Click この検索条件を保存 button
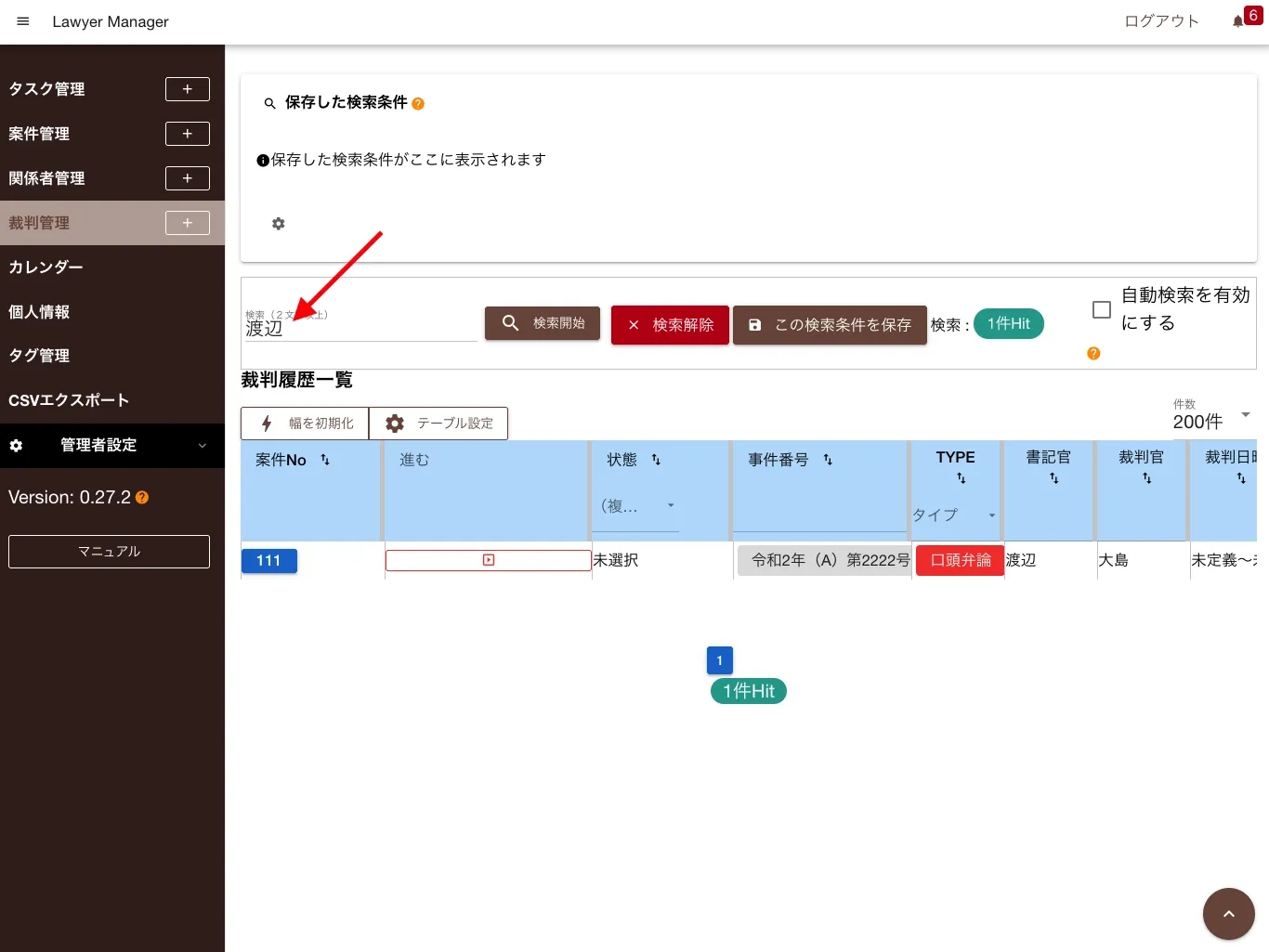 pos(830,325)
